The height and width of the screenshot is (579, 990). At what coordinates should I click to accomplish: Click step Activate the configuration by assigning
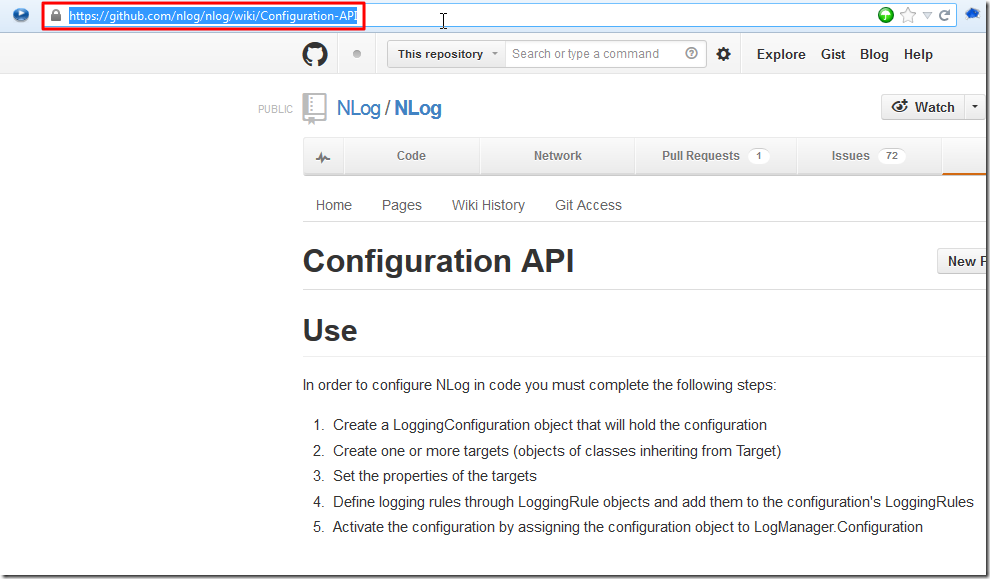[628, 527]
